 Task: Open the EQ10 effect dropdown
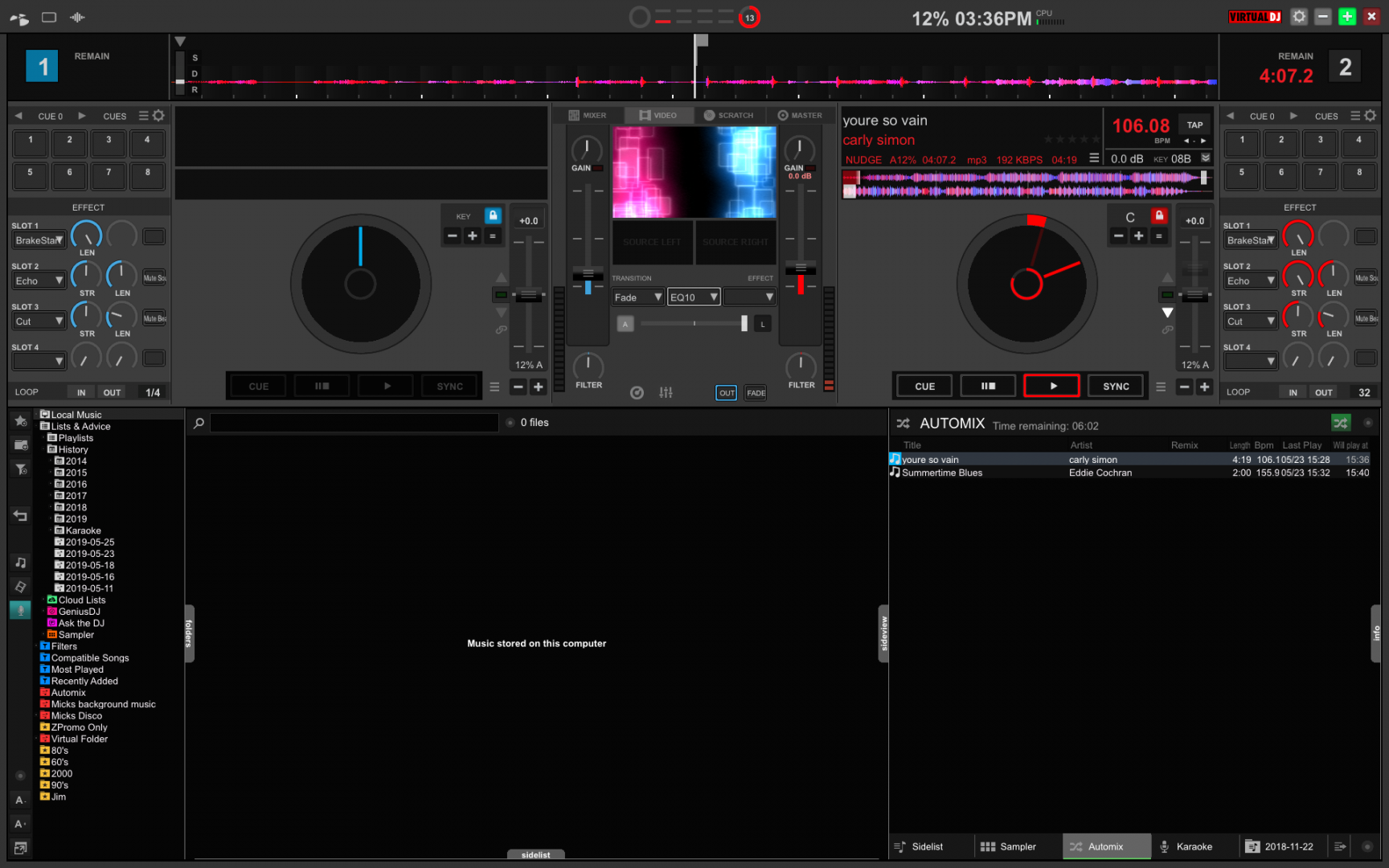(694, 297)
